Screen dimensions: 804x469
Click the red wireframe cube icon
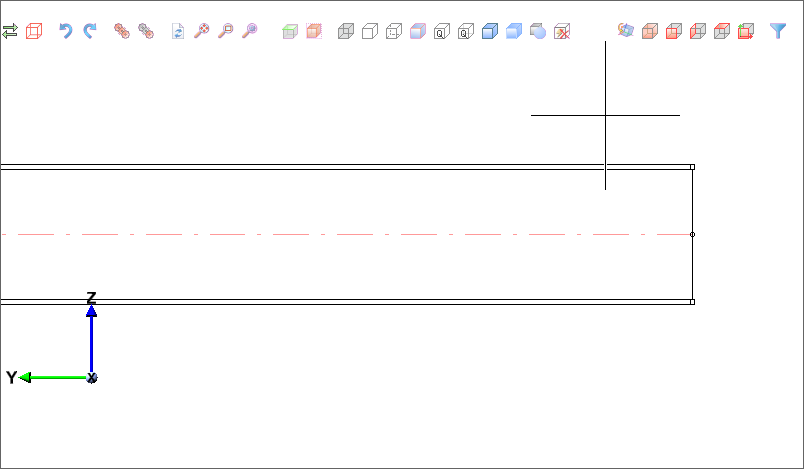coord(34,31)
